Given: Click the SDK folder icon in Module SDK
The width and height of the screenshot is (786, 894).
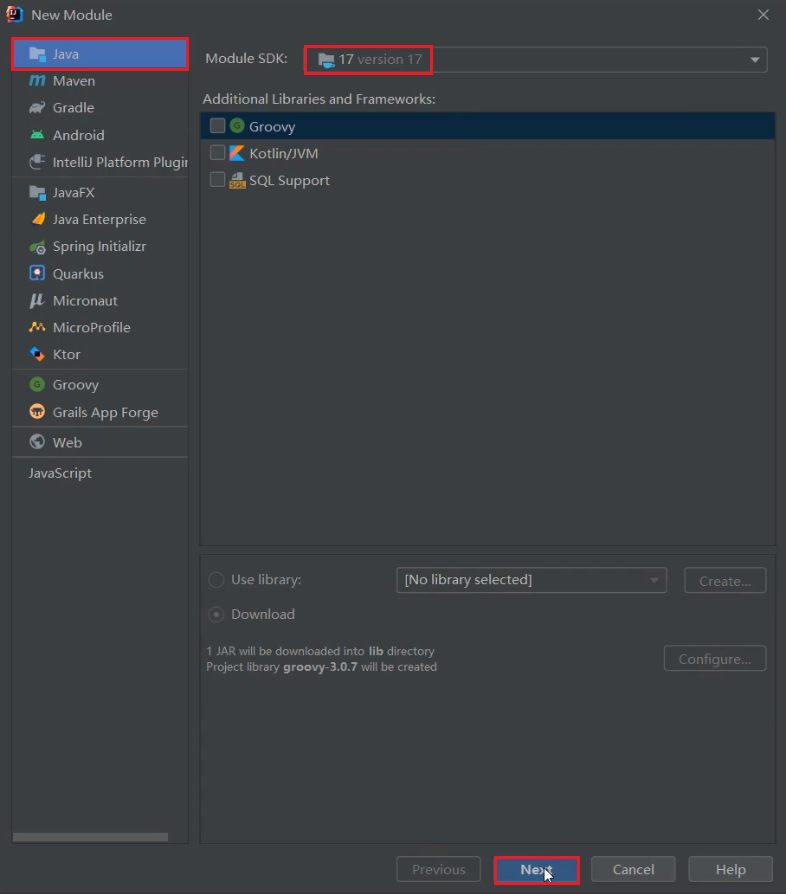Looking at the screenshot, I should point(326,59).
